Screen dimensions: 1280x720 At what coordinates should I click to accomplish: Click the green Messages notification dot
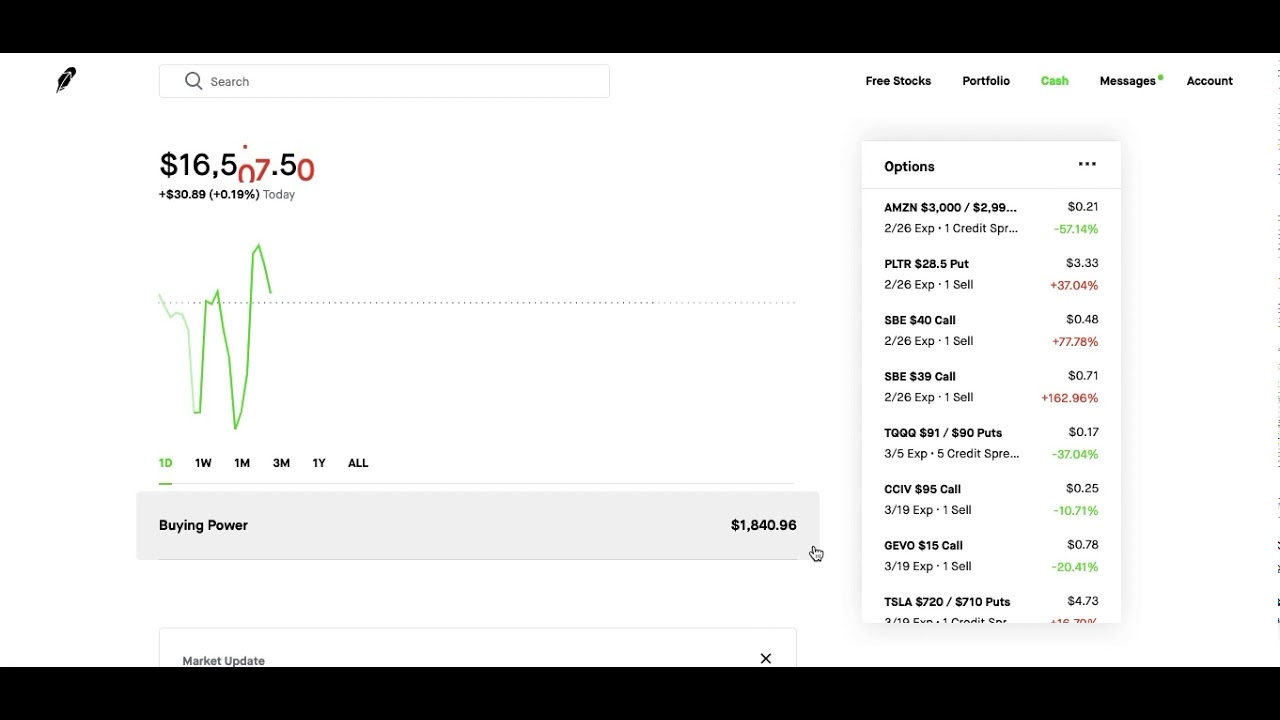click(x=1160, y=77)
